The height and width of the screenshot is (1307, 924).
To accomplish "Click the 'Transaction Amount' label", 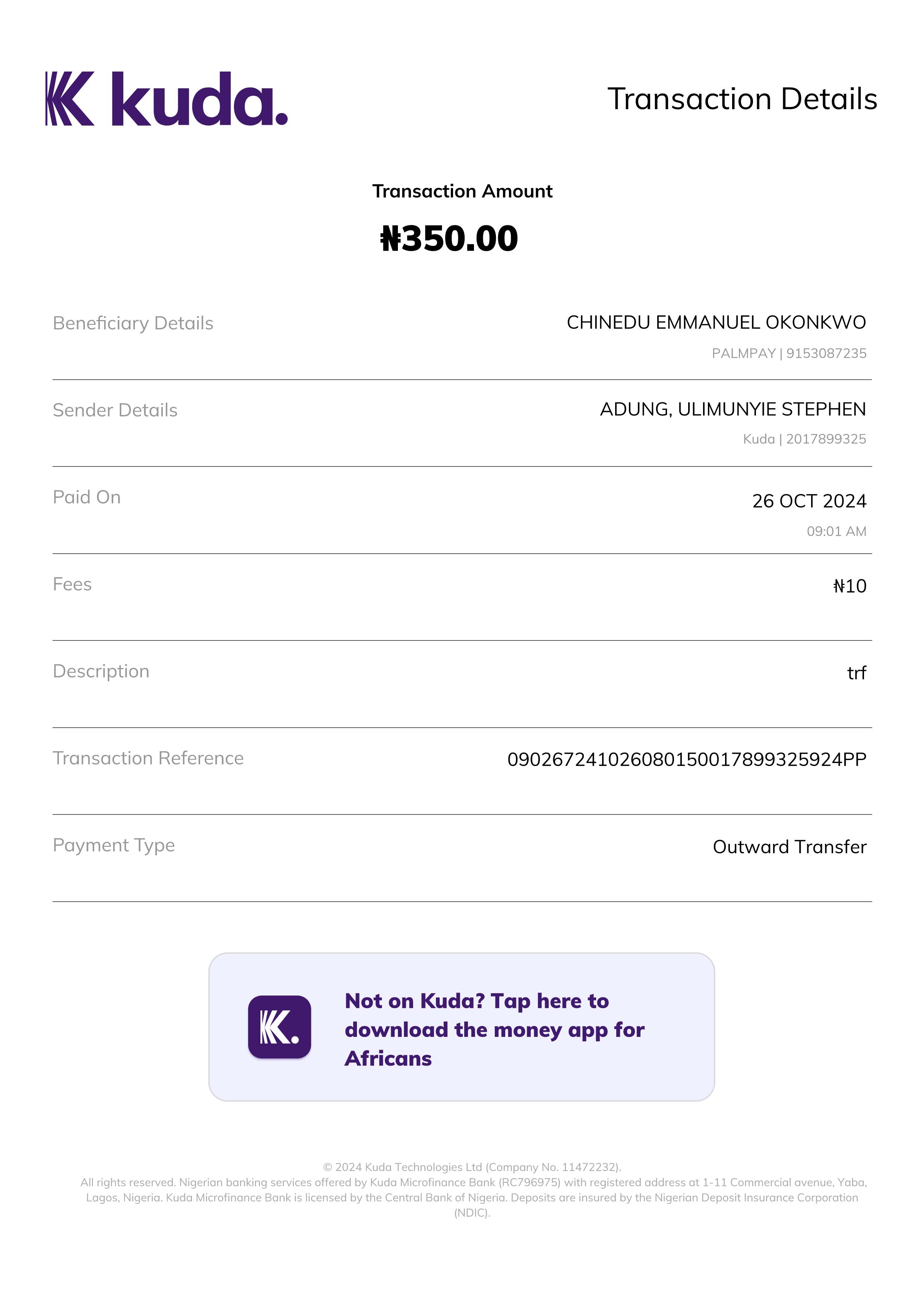I will point(462,191).
